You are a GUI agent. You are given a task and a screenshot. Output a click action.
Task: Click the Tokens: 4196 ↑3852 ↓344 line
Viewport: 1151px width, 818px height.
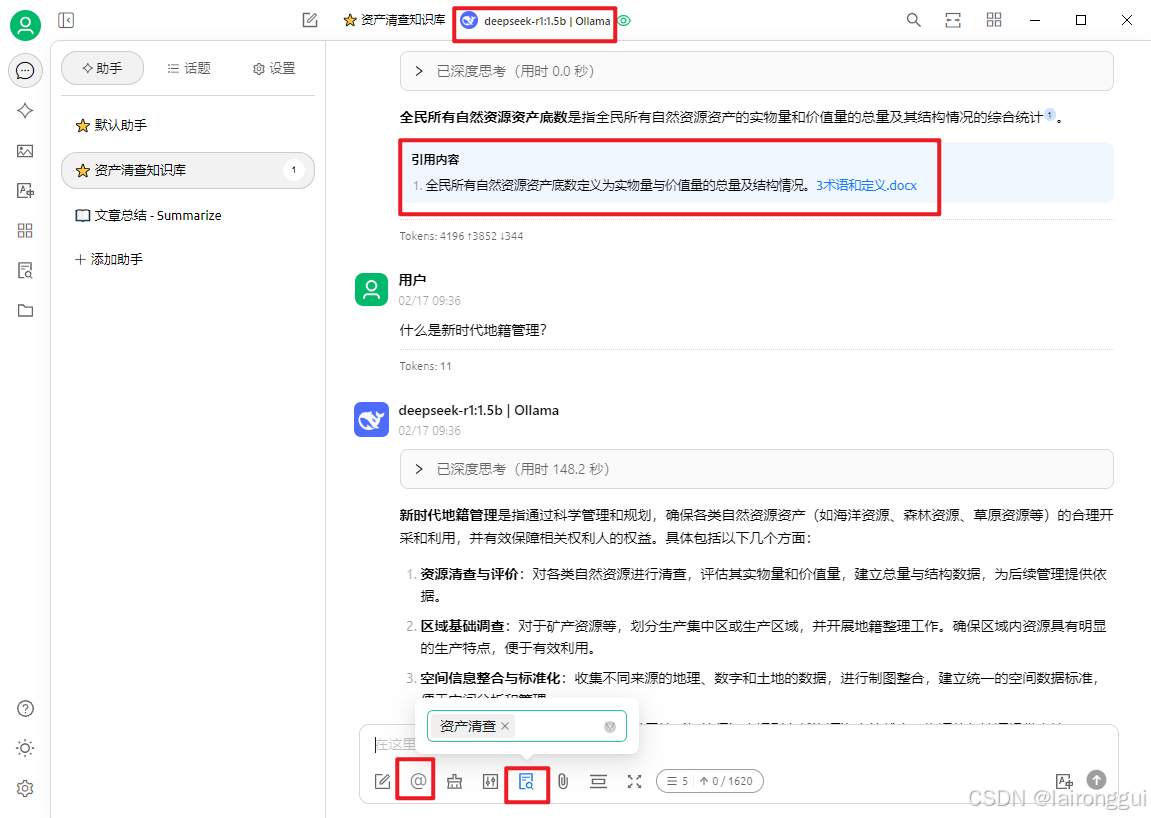[461, 236]
